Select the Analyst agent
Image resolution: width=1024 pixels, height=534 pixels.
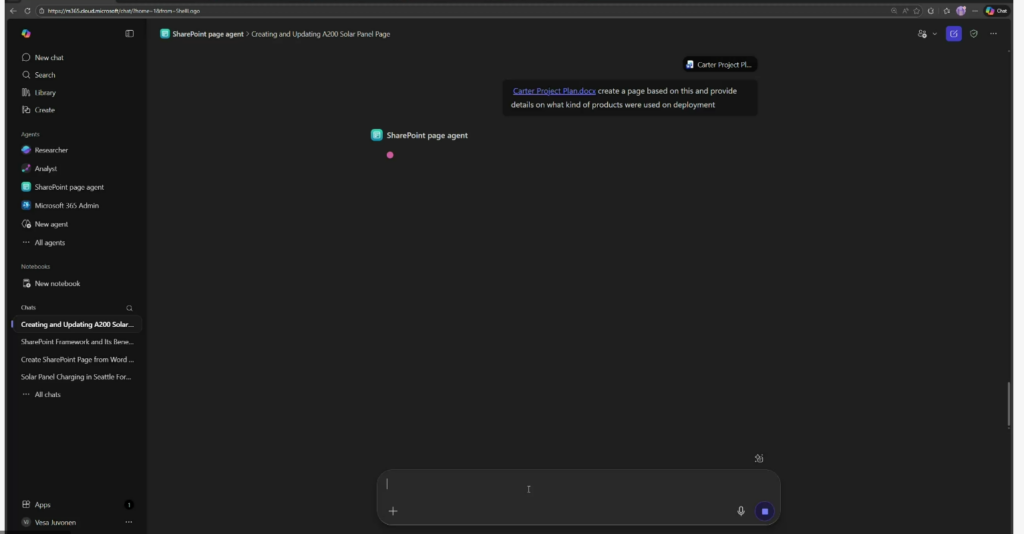click(39, 168)
